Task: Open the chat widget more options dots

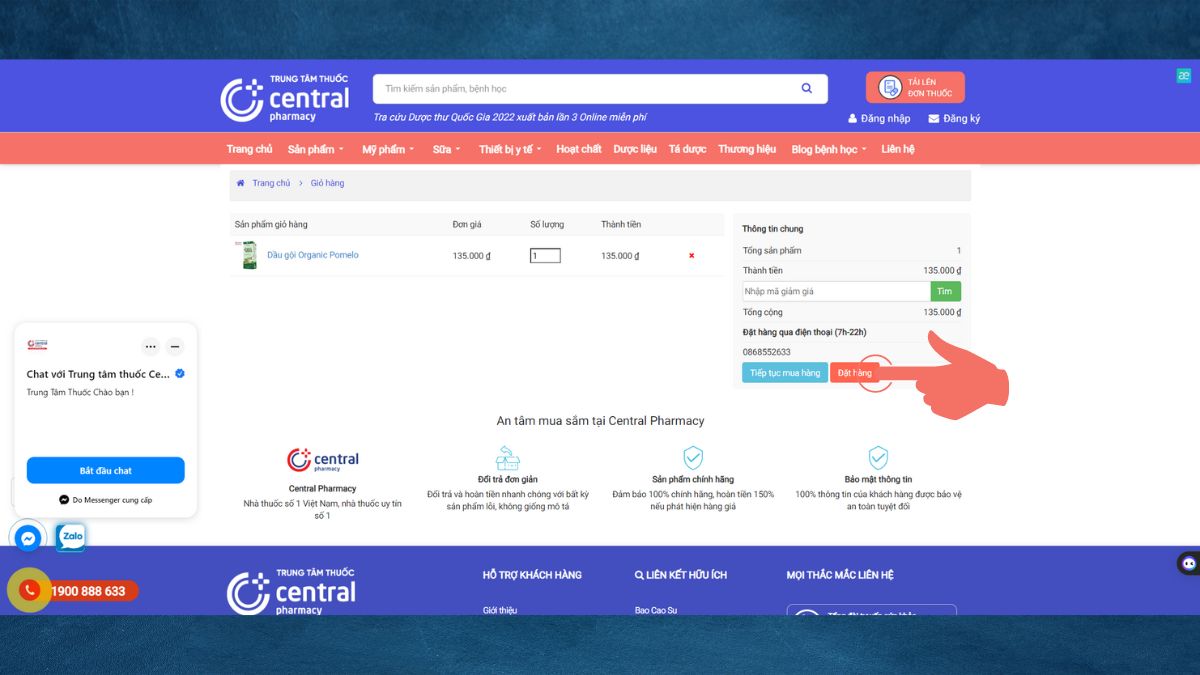Action: coord(151,347)
